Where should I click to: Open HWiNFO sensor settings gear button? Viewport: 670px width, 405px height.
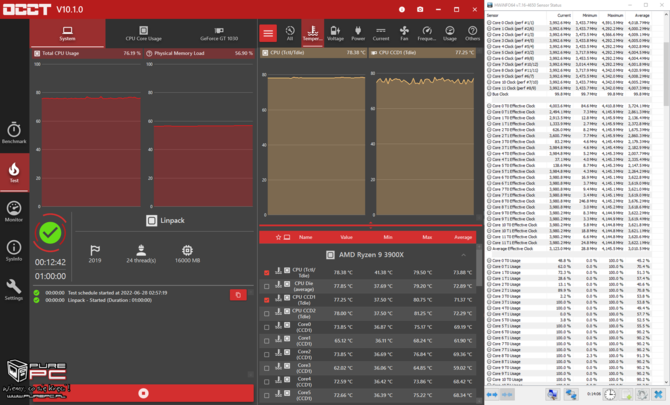pyautogui.click(x=642, y=394)
